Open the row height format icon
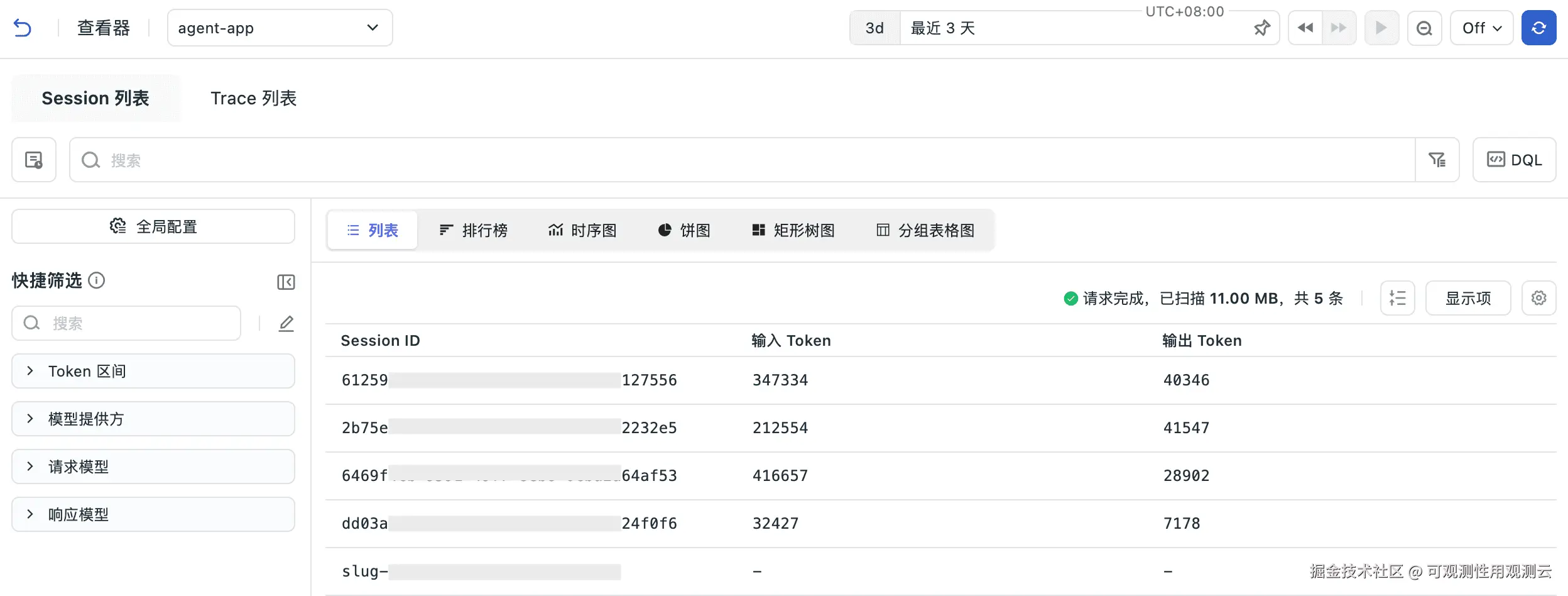 [x=1398, y=298]
